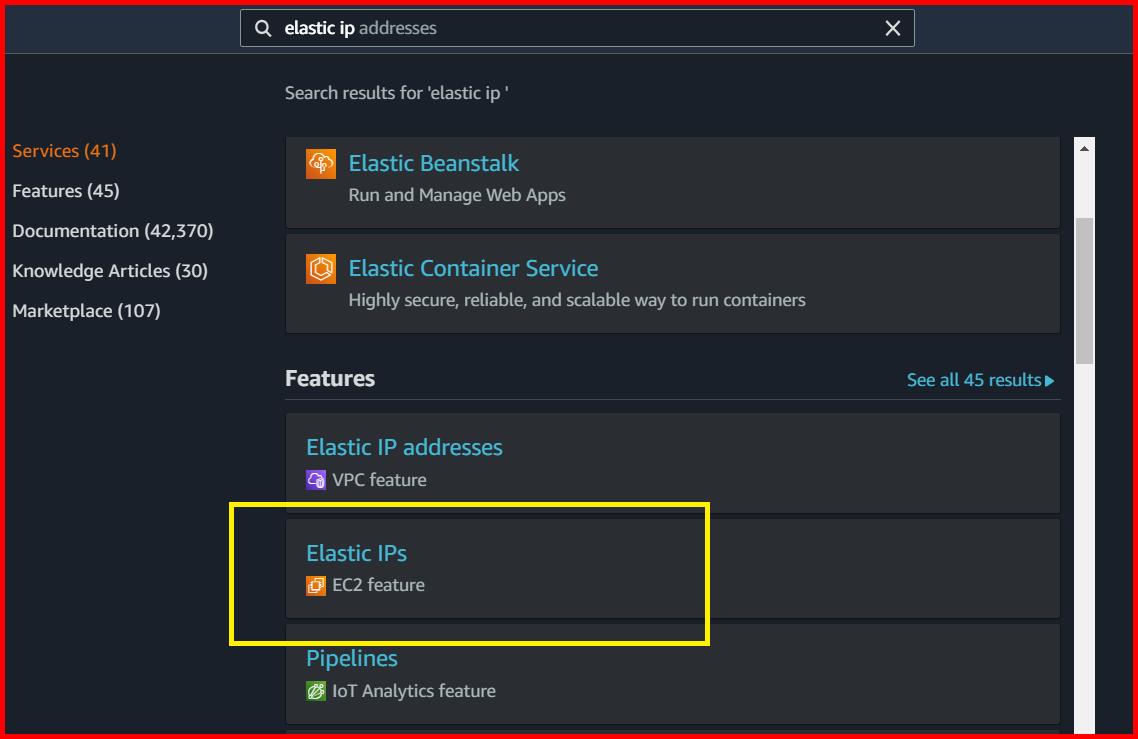1138x739 pixels.
Task: Expand See all 45 results
Action: point(980,379)
